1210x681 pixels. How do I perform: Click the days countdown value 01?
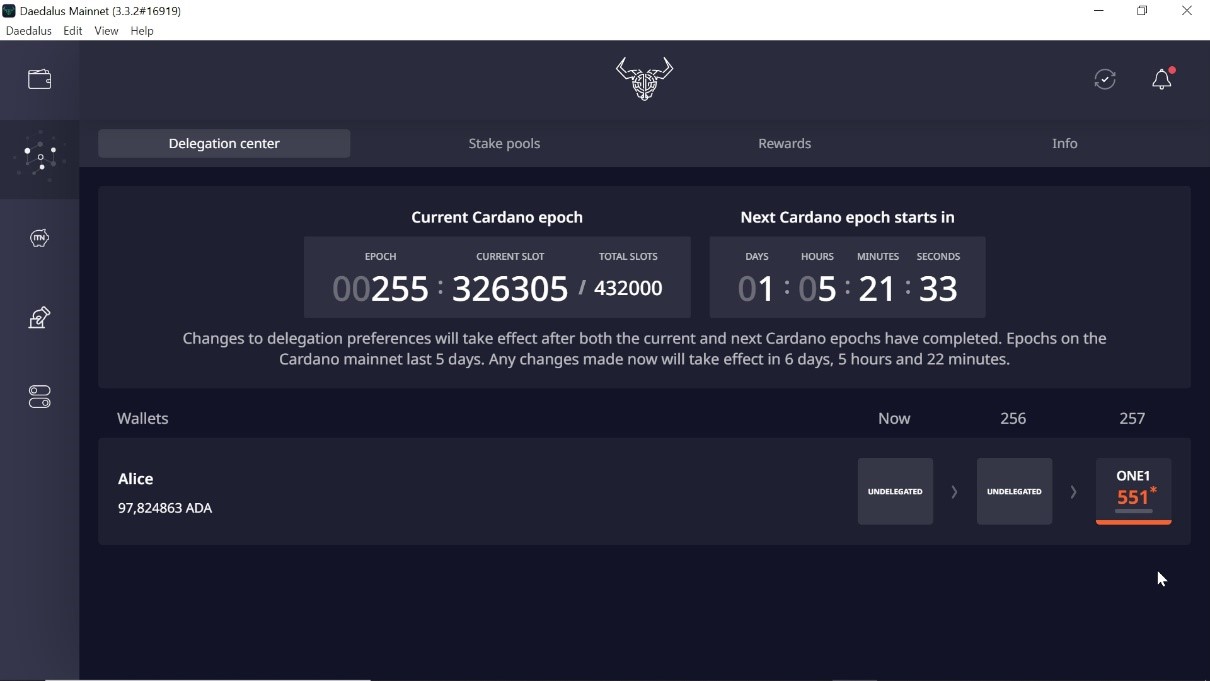(x=756, y=289)
